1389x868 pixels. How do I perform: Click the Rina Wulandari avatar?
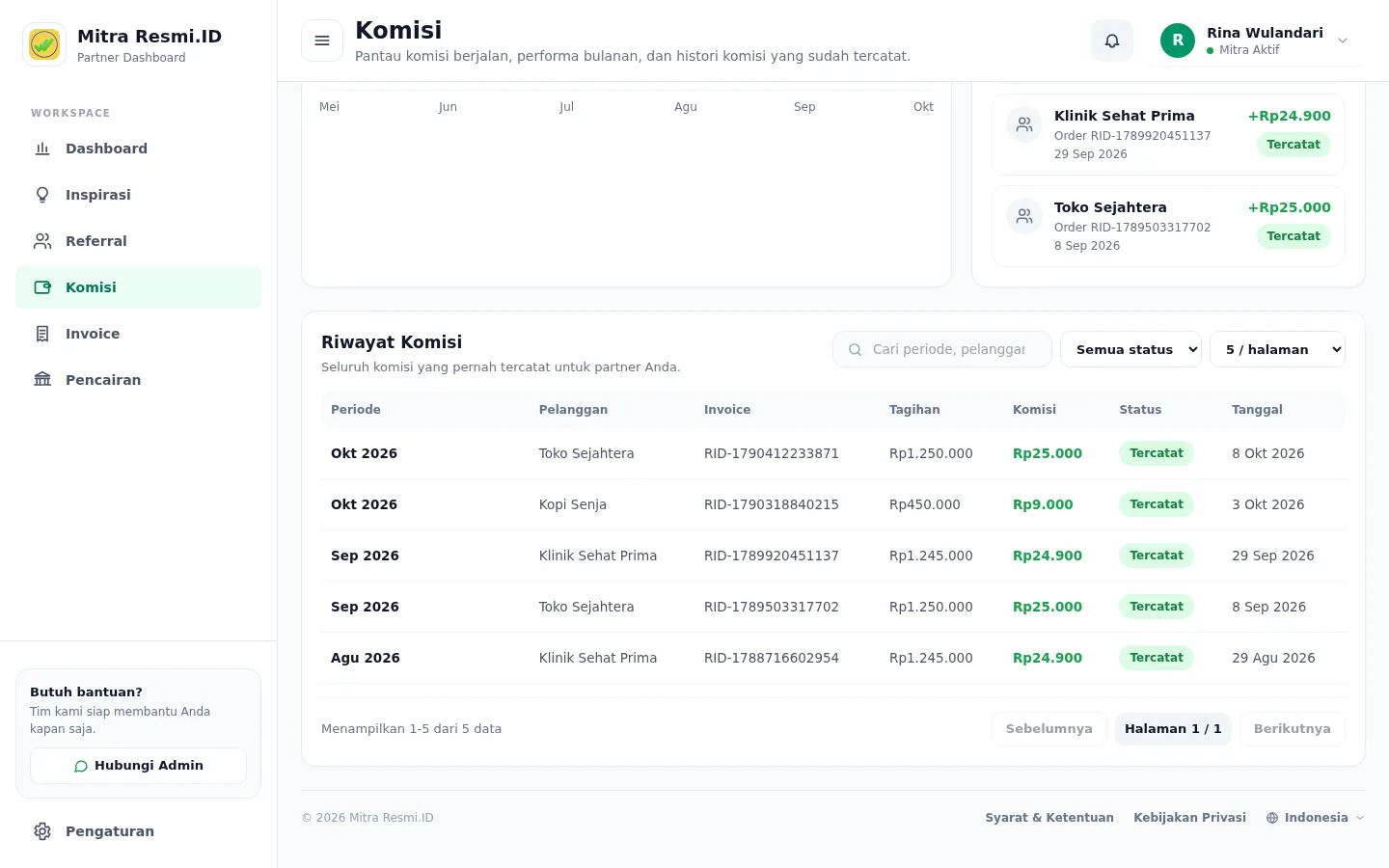pyautogui.click(x=1178, y=41)
